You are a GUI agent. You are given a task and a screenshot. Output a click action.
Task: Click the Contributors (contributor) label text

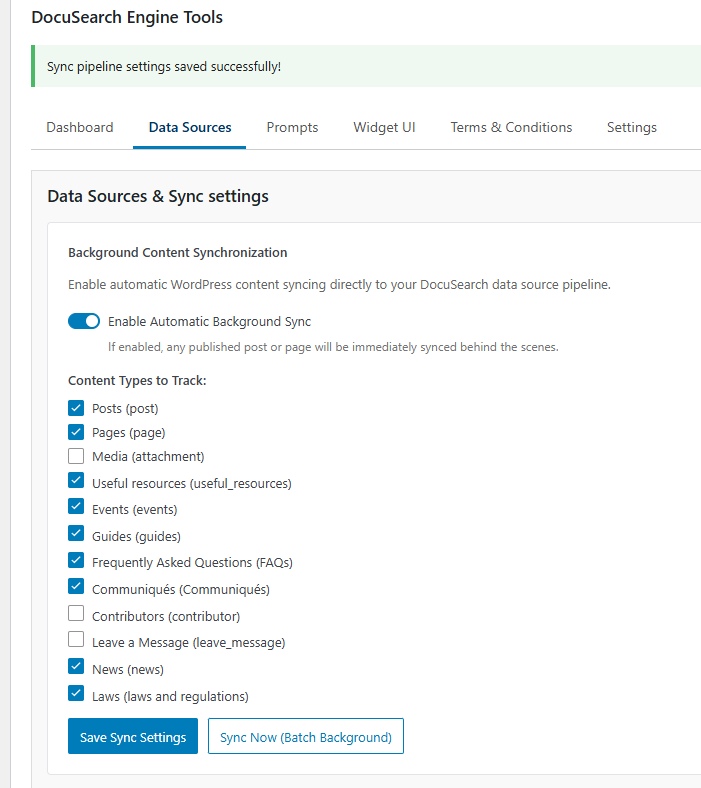pos(166,617)
